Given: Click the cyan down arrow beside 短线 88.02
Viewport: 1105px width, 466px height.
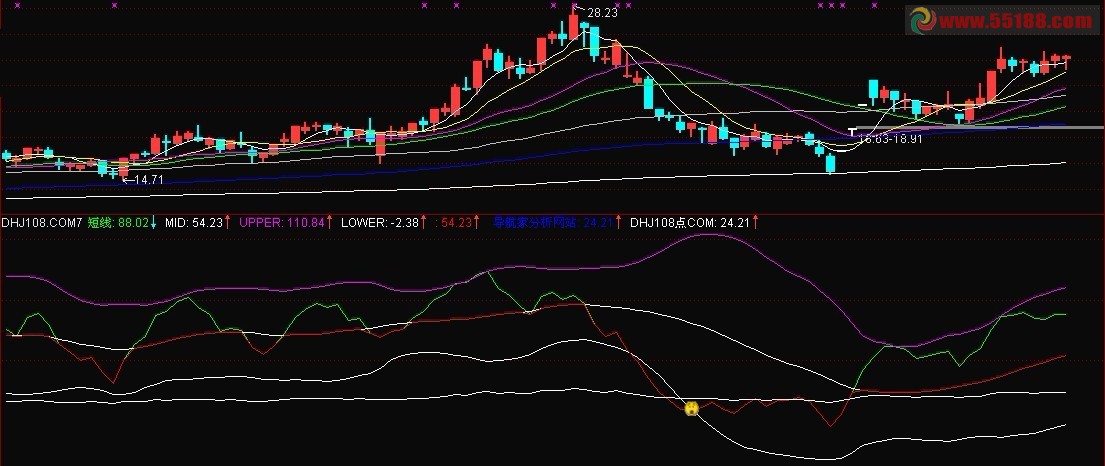Looking at the screenshot, I should pyautogui.click(x=153, y=223).
